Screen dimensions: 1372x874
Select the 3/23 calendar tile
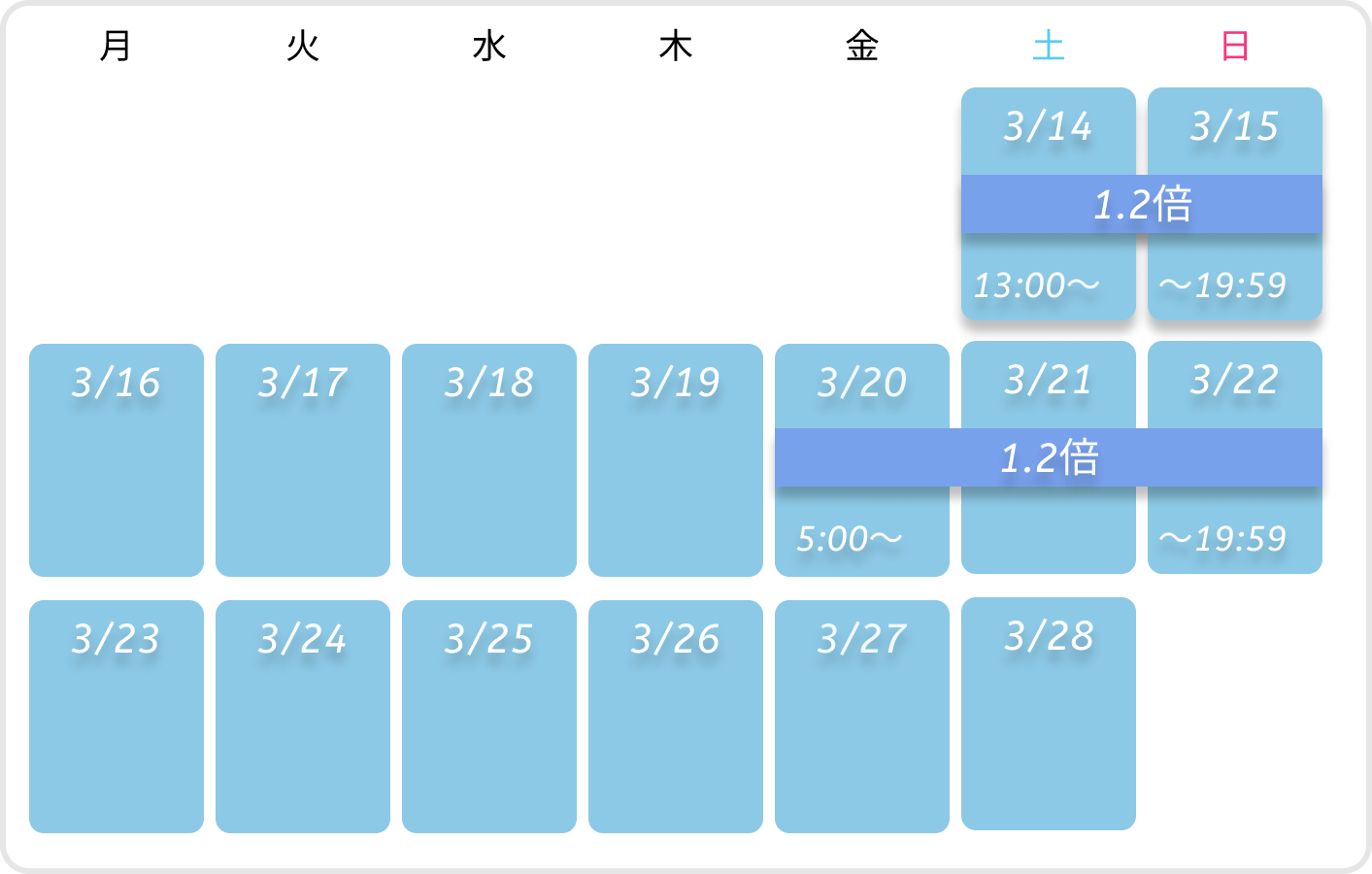[117, 716]
